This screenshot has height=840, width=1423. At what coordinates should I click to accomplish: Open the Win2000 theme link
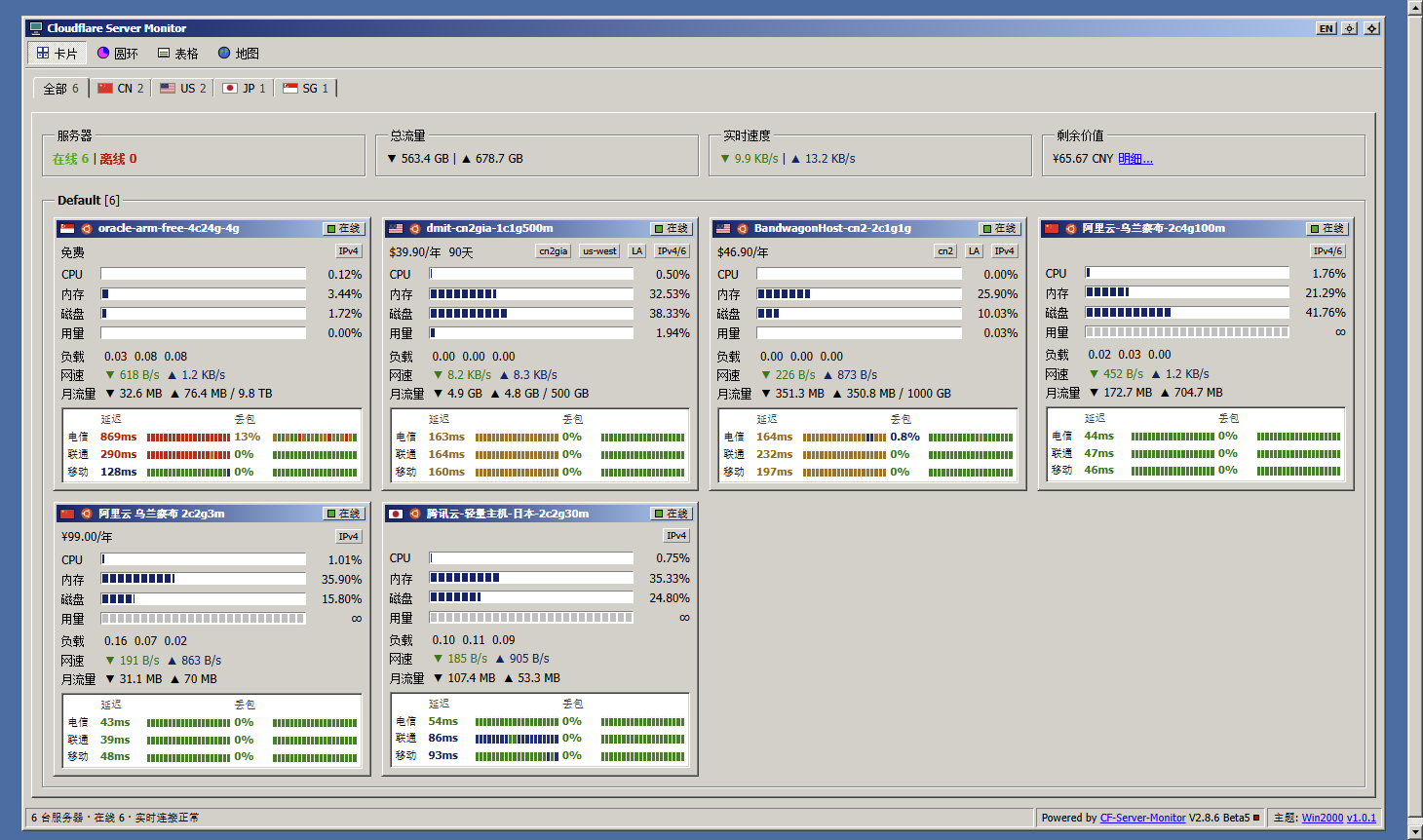point(1323,819)
